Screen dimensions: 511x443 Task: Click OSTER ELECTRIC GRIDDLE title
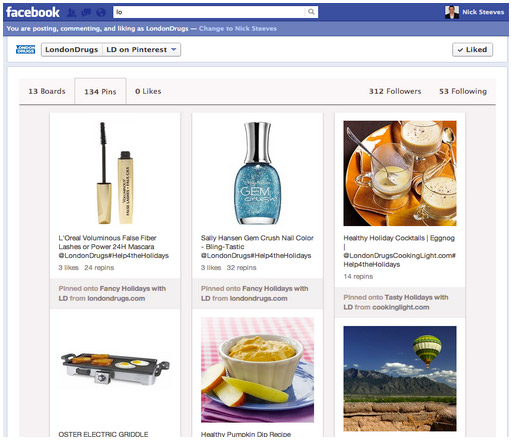pos(103,434)
